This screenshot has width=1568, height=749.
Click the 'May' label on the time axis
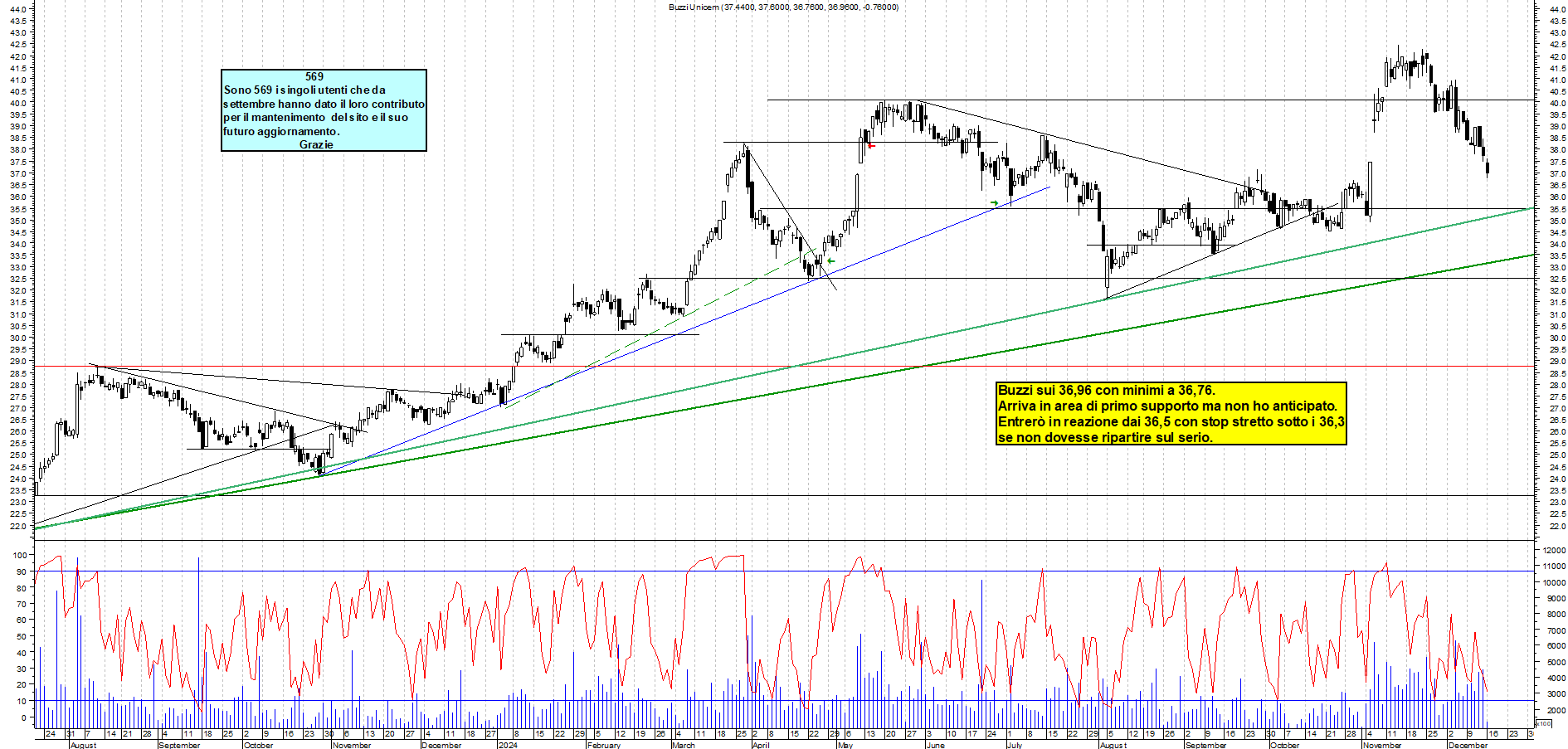point(845,745)
